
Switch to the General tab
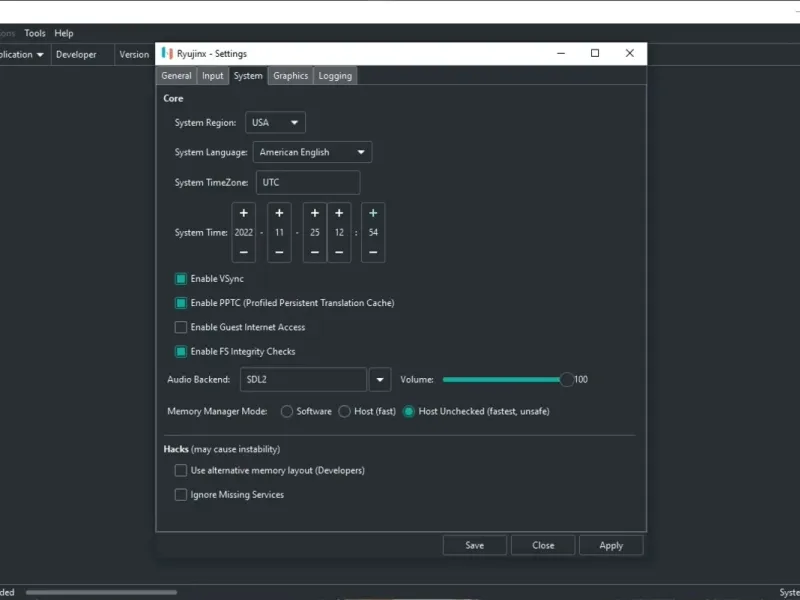[x=177, y=76]
